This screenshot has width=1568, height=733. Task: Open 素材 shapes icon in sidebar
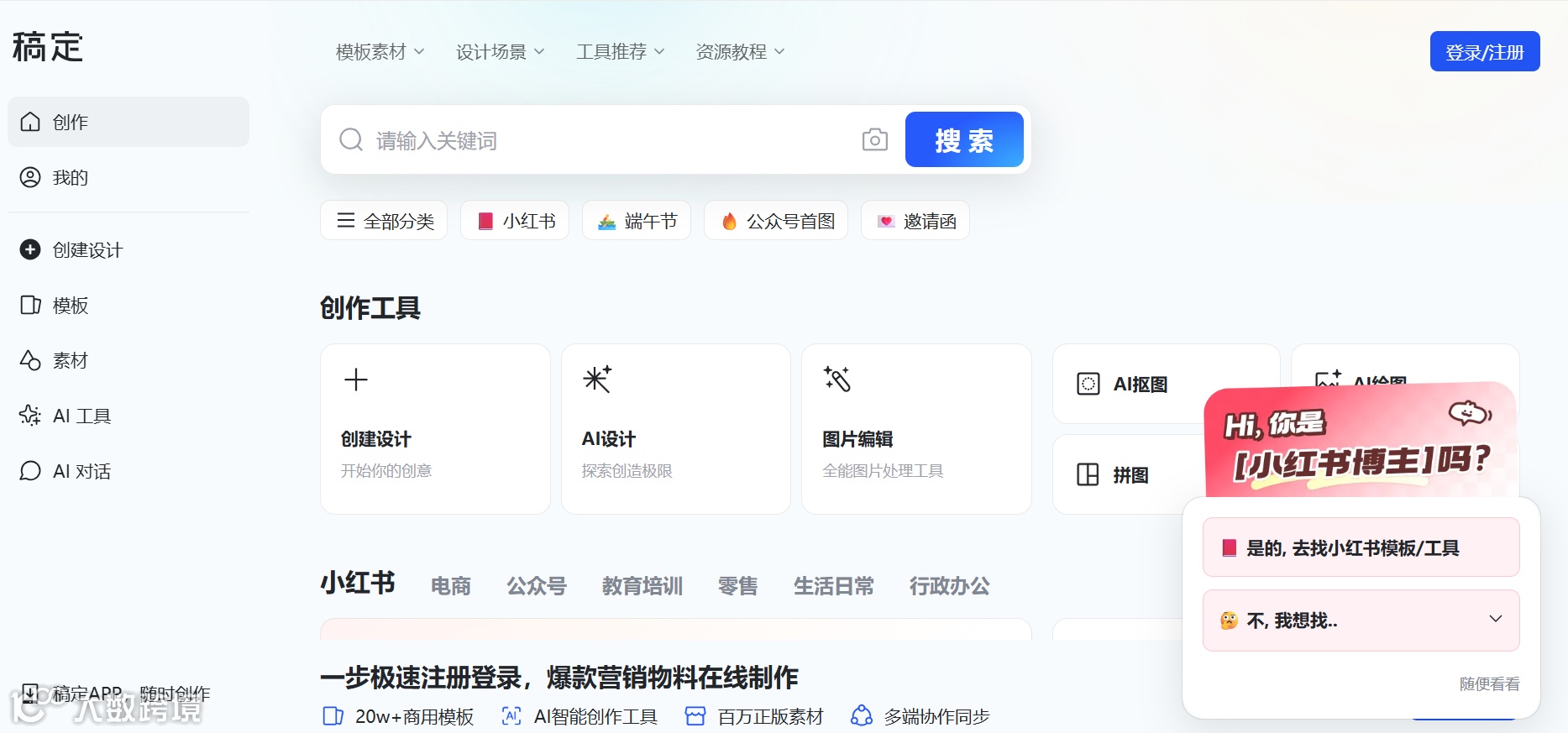(30, 360)
